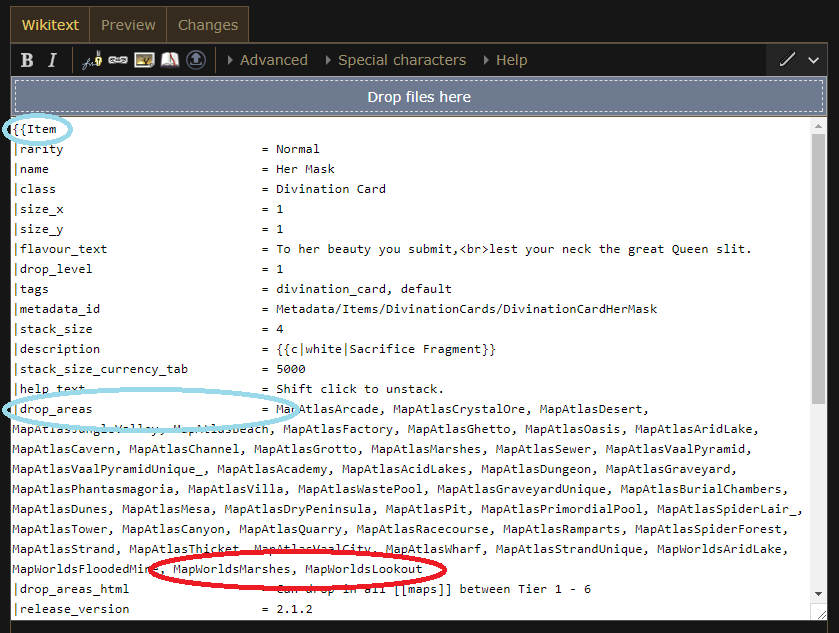Click on the 'metadata_id' parameter

click(x=59, y=309)
